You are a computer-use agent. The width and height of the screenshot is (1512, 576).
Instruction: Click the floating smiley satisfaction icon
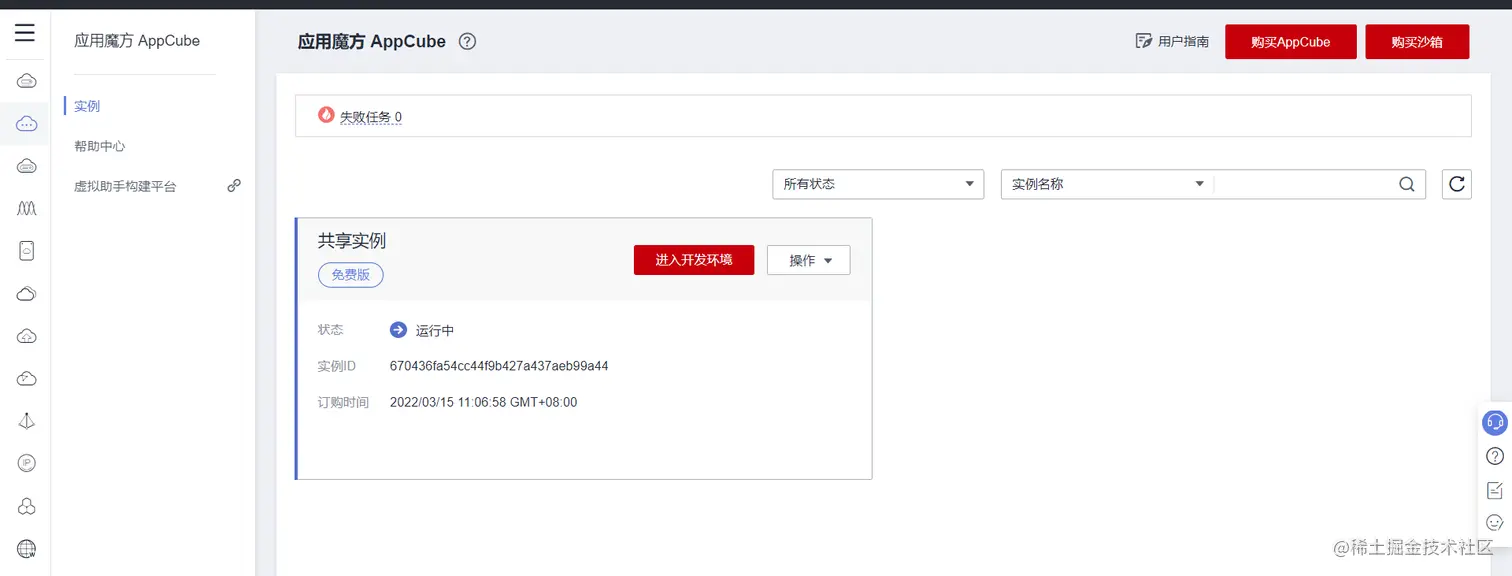1495,522
